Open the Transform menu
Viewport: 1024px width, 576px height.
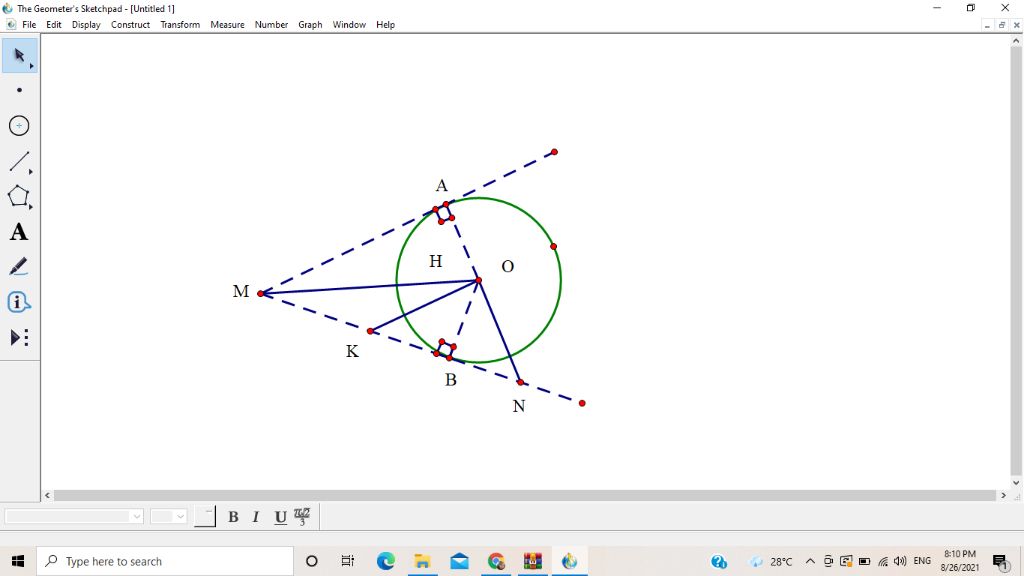(x=180, y=25)
